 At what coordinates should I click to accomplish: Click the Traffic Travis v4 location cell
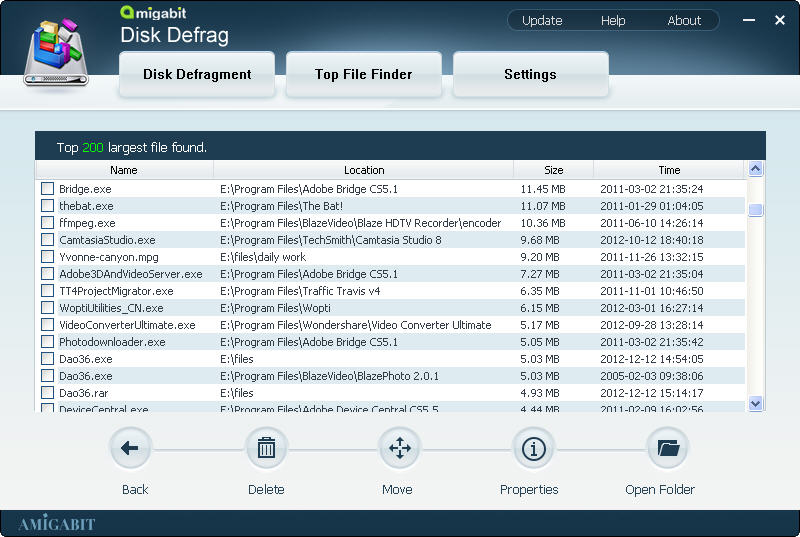300,291
